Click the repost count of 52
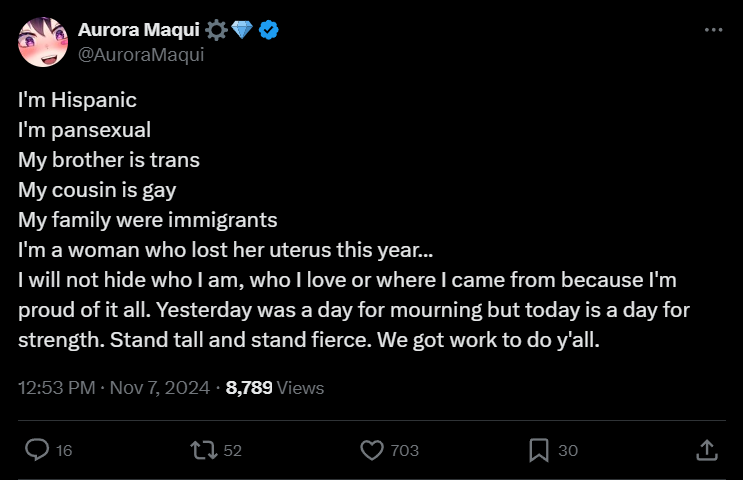Screen dimensions: 743x480 point(233,451)
